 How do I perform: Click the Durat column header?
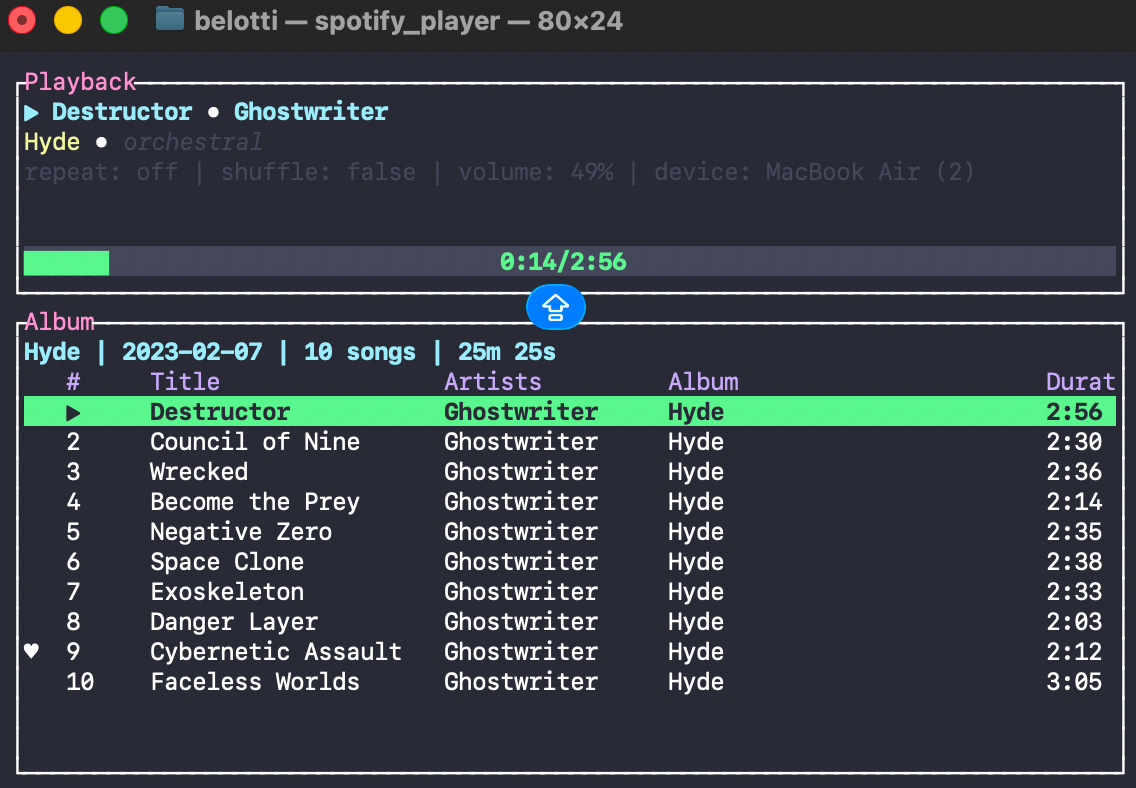(x=1081, y=382)
